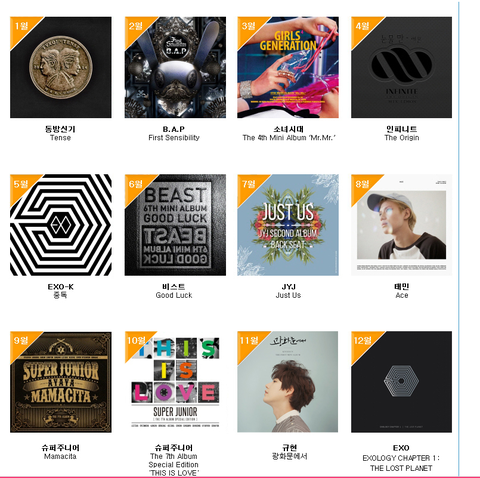Click the 'Tense' album title link

click(x=60, y=138)
